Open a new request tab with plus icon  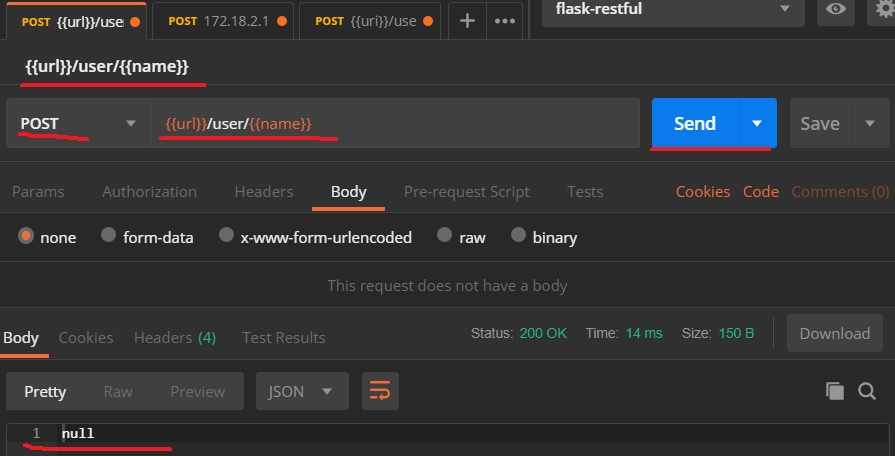click(x=467, y=21)
